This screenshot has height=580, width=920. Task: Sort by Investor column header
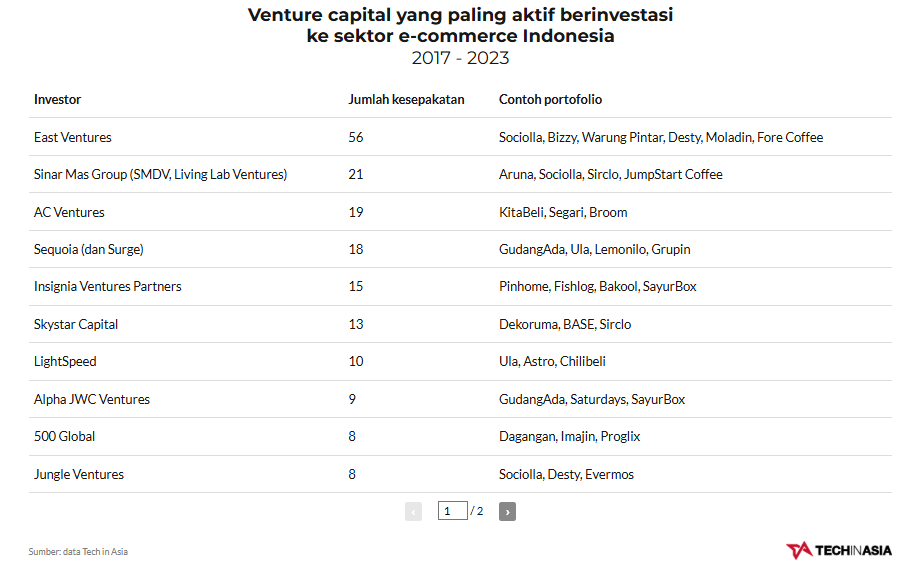click(58, 100)
